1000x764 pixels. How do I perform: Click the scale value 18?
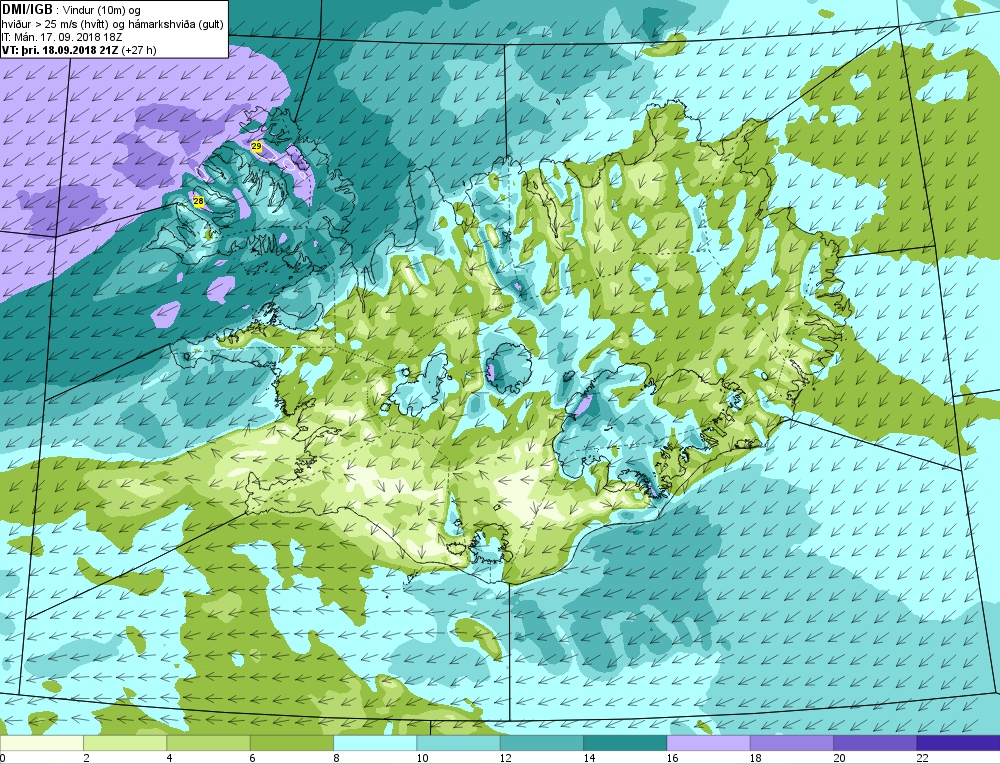(x=756, y=758)
